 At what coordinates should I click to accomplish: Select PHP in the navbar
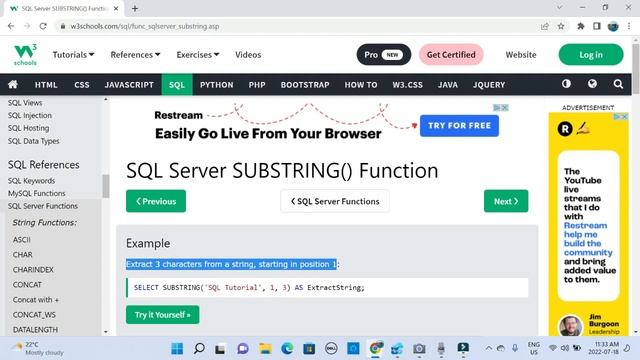257,84
